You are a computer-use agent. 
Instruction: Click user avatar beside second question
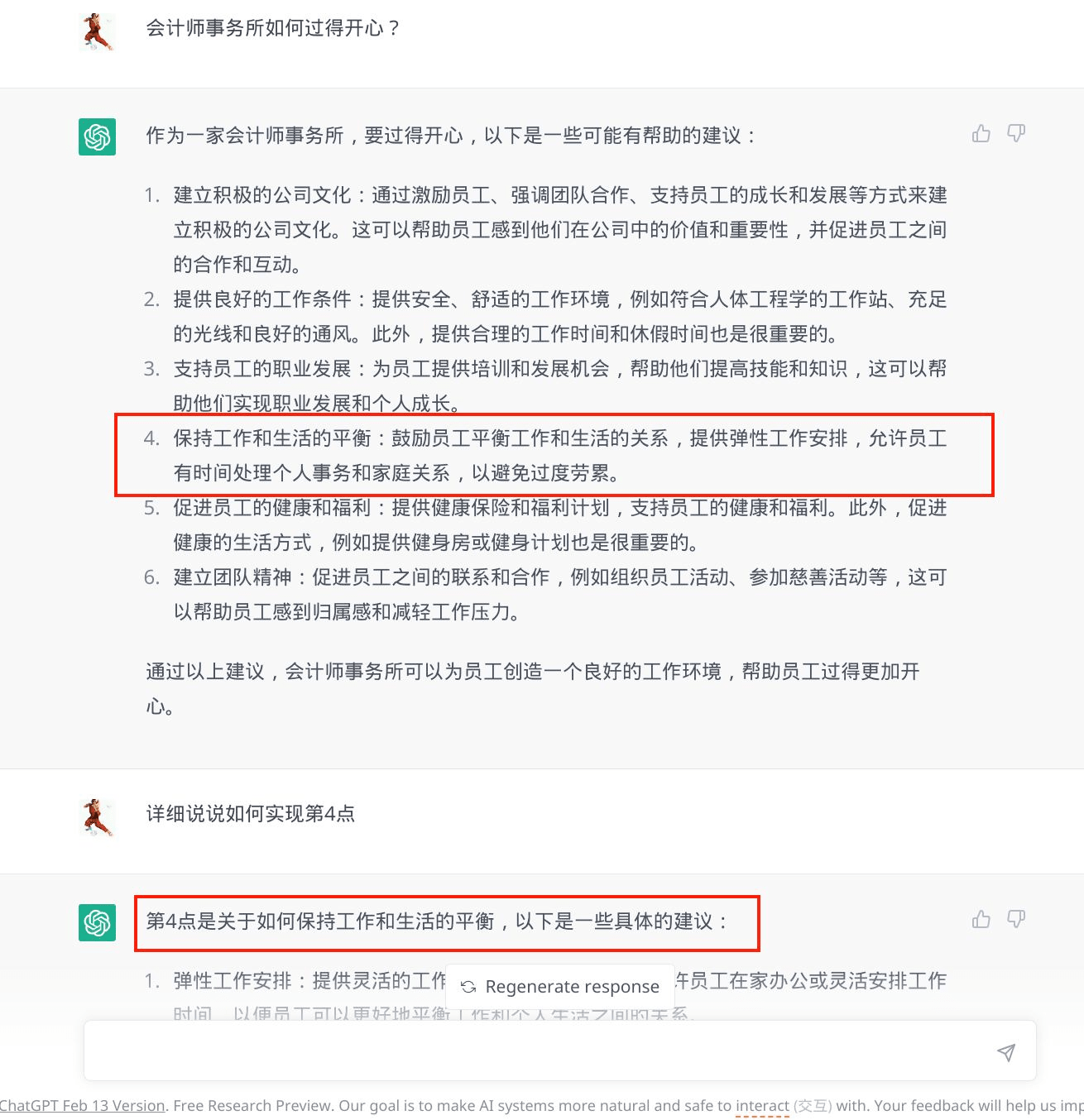[98, 817]
